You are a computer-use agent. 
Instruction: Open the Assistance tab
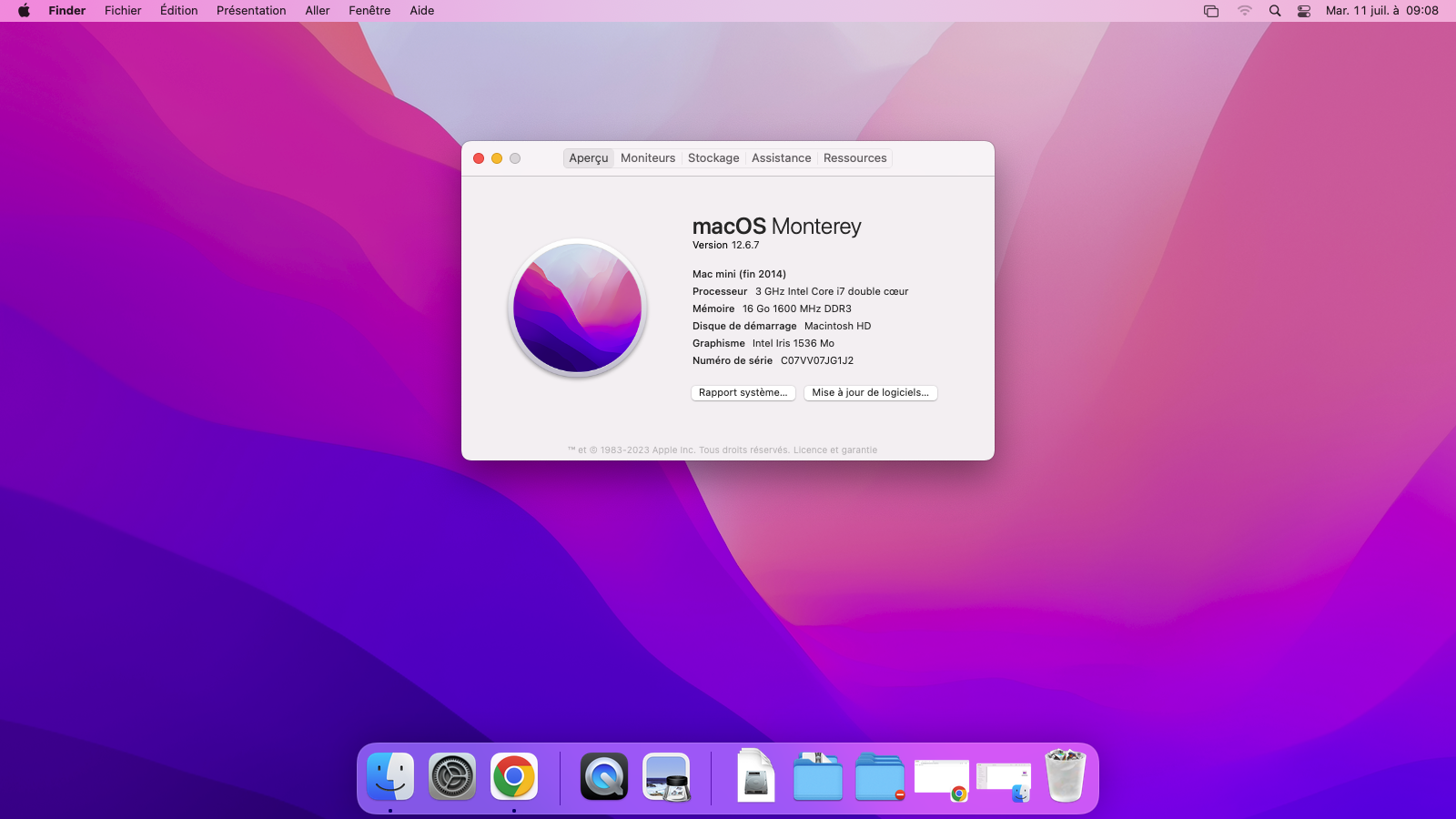(781, 157)
